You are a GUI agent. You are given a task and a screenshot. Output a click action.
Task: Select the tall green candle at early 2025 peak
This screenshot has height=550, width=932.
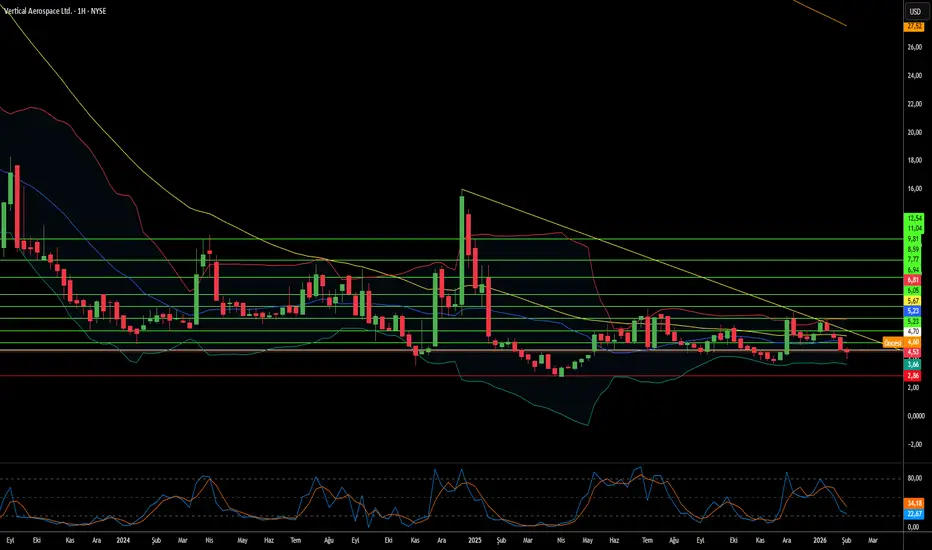[462, 225]
